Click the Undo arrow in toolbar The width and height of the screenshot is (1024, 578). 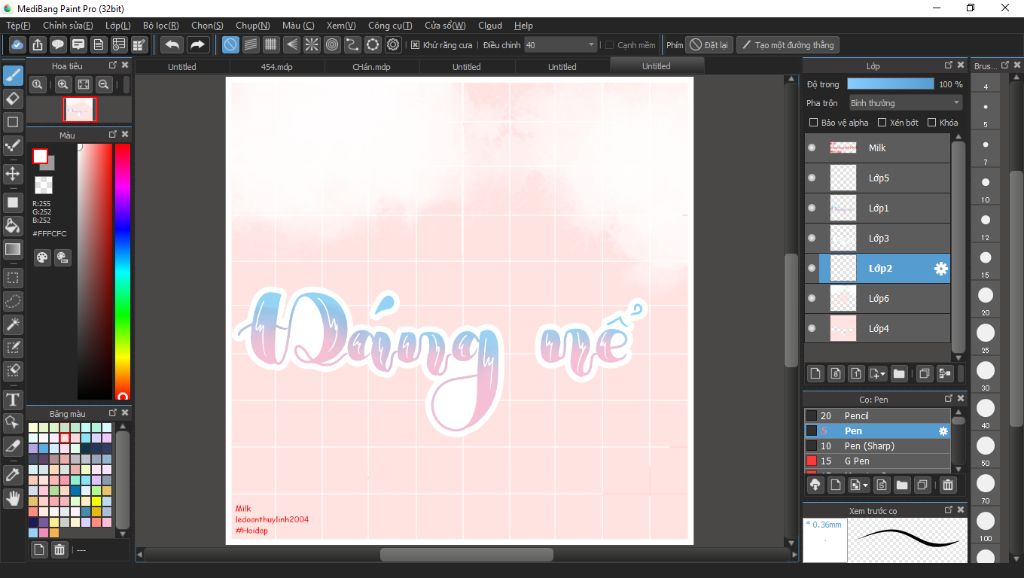pos(172,45)
